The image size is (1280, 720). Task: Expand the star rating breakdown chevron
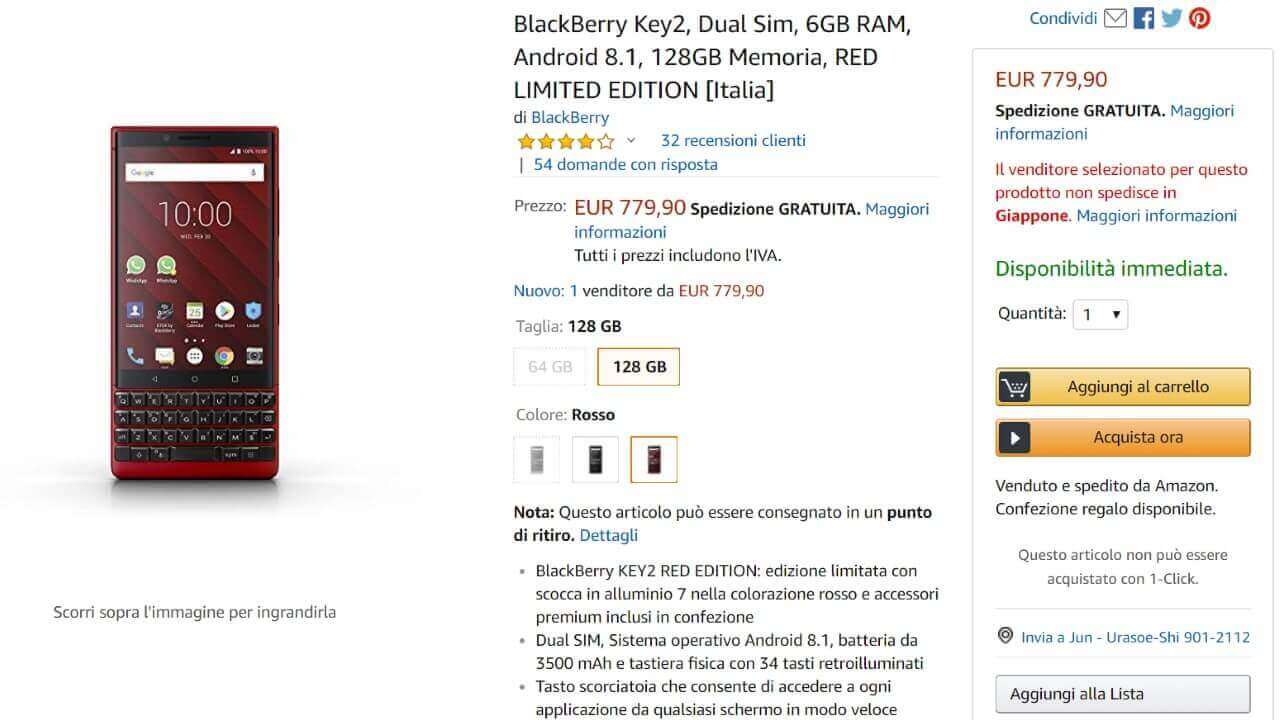pos(631,141)
